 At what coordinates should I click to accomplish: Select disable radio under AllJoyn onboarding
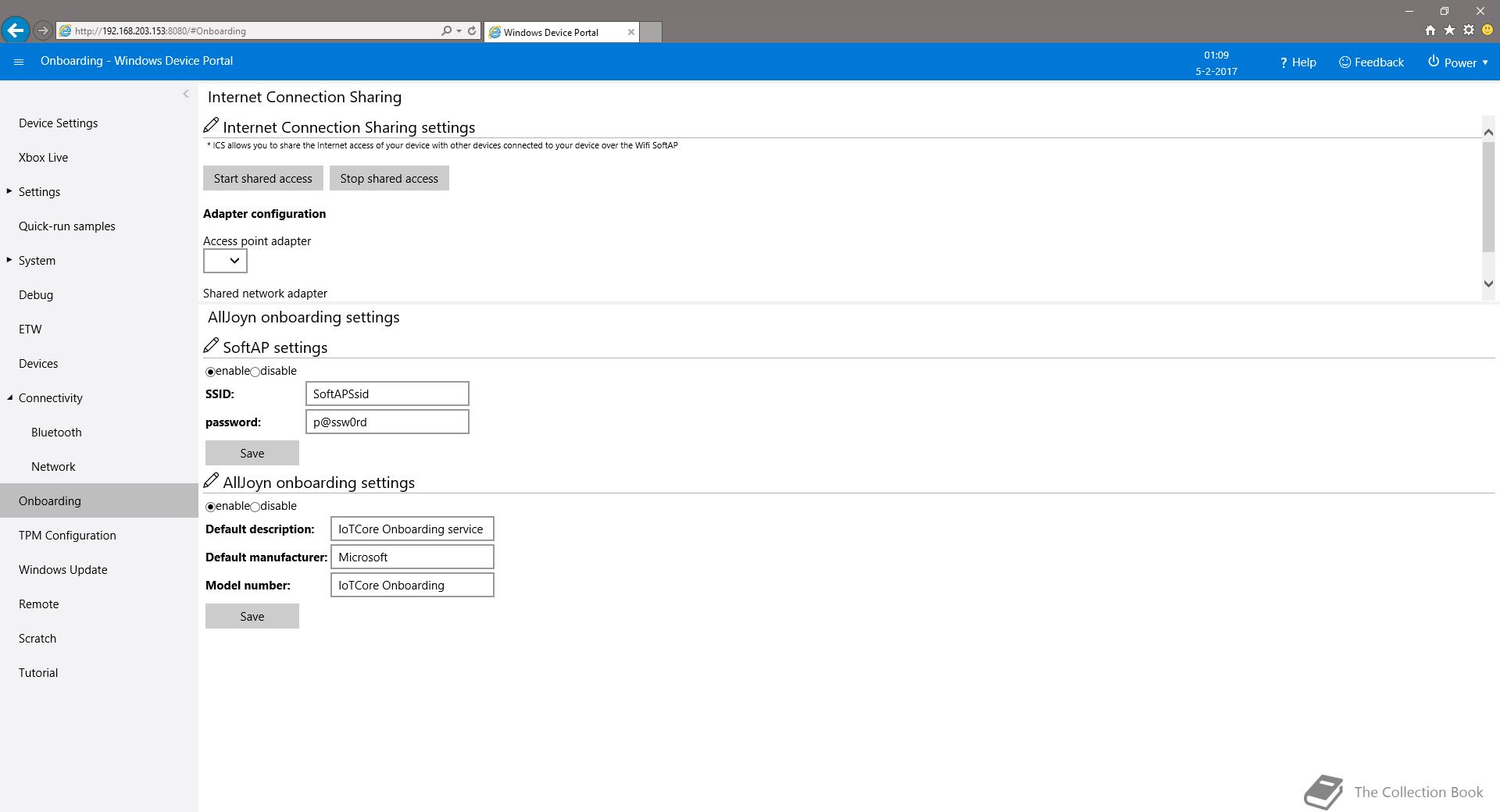pos(255,507)
